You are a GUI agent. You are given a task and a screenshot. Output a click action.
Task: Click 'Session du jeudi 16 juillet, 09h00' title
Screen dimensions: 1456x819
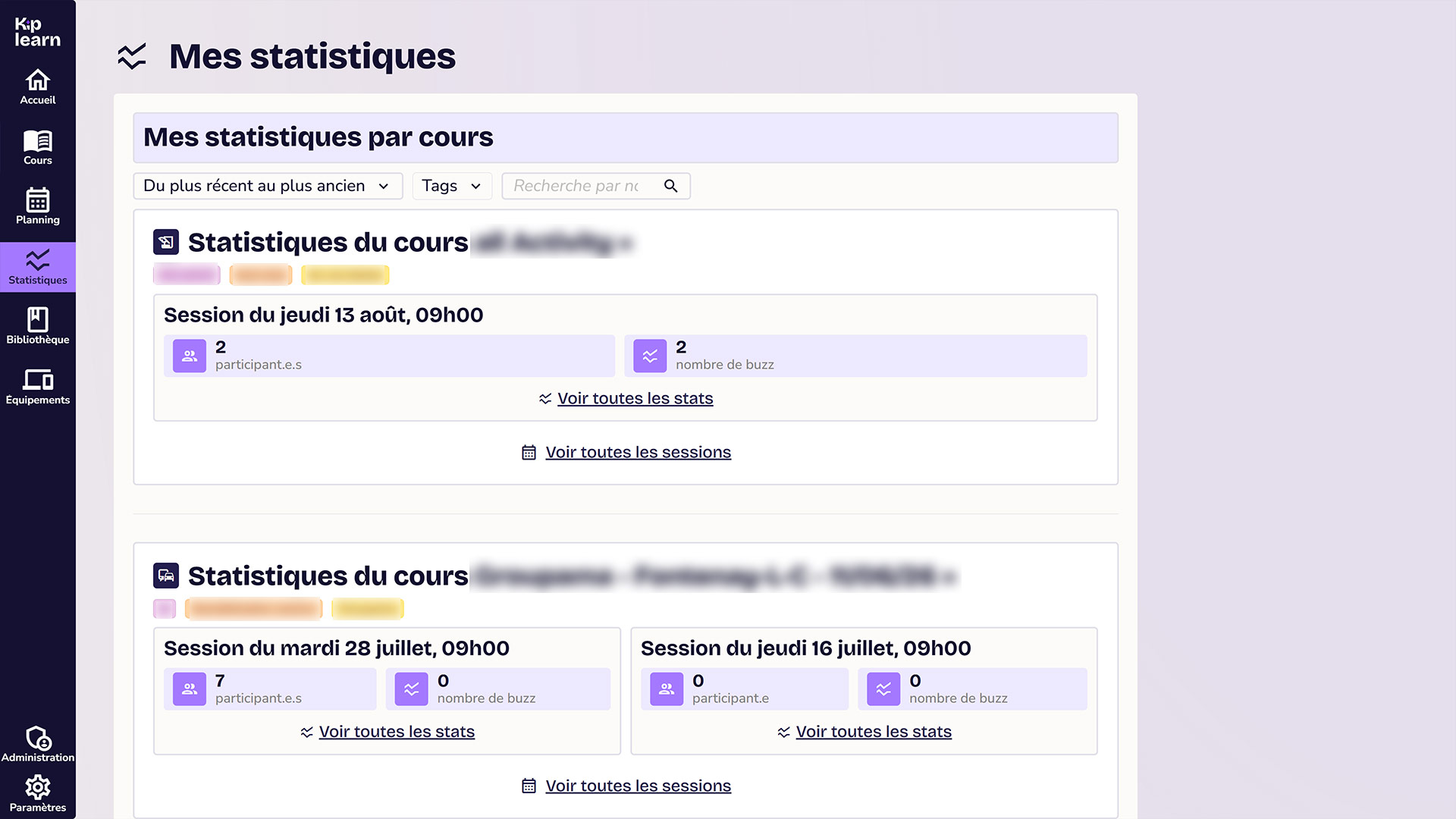pos(806,648)
